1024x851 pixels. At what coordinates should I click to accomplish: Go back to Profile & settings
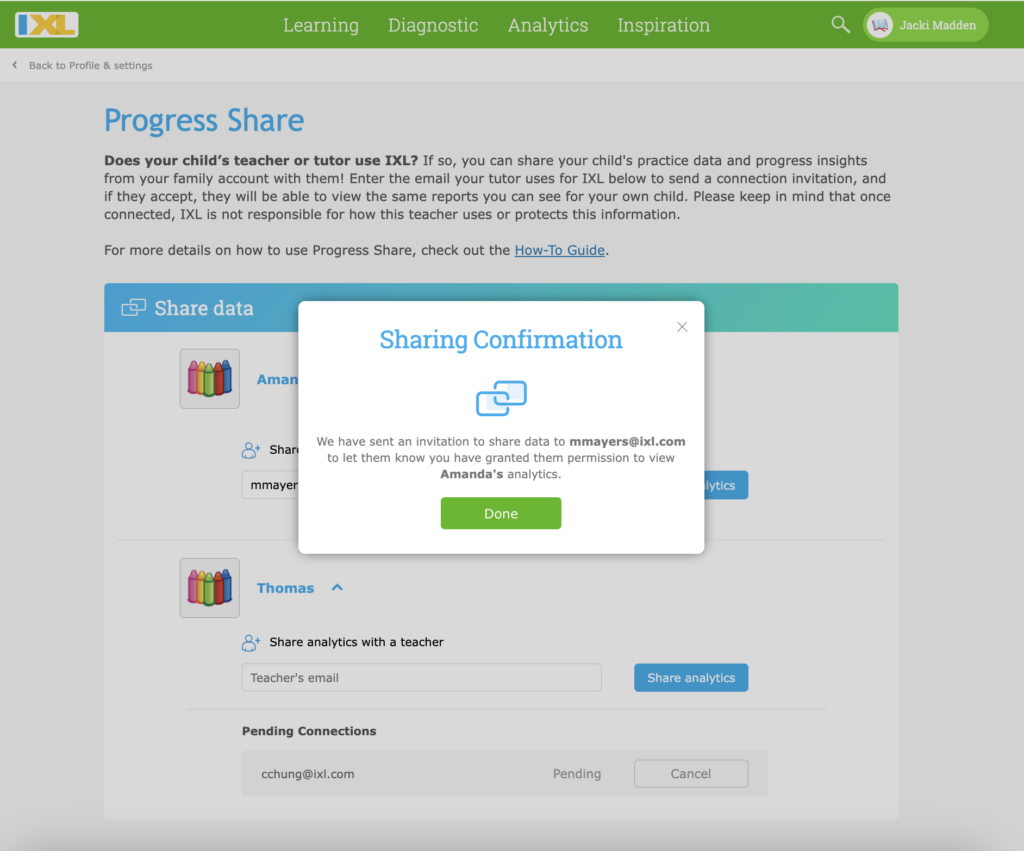click(x=90, y=65)
